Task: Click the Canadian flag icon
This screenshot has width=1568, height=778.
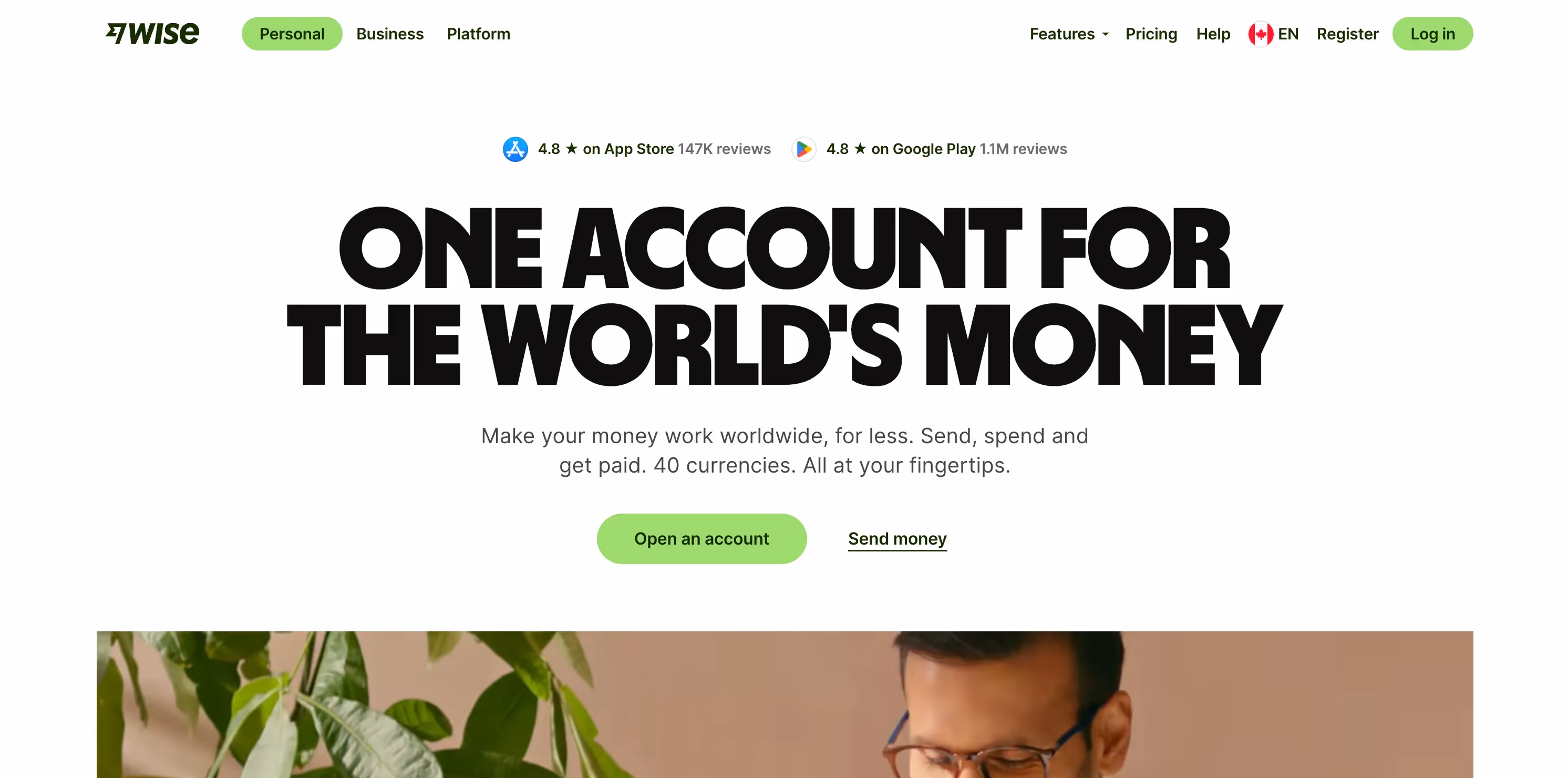Action: [x=1261, y=34]
